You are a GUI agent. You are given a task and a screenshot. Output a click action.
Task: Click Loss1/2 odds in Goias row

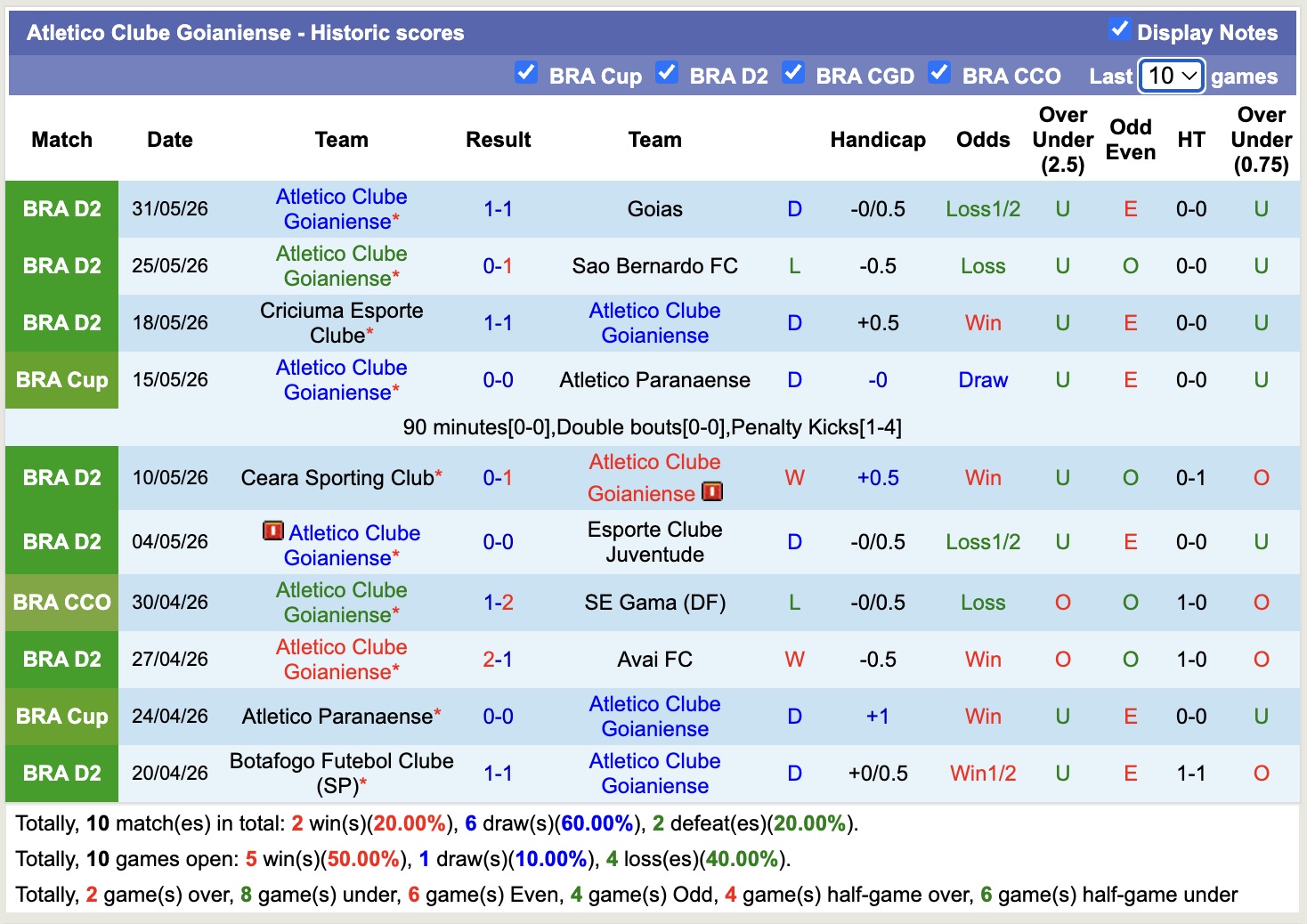983,209
